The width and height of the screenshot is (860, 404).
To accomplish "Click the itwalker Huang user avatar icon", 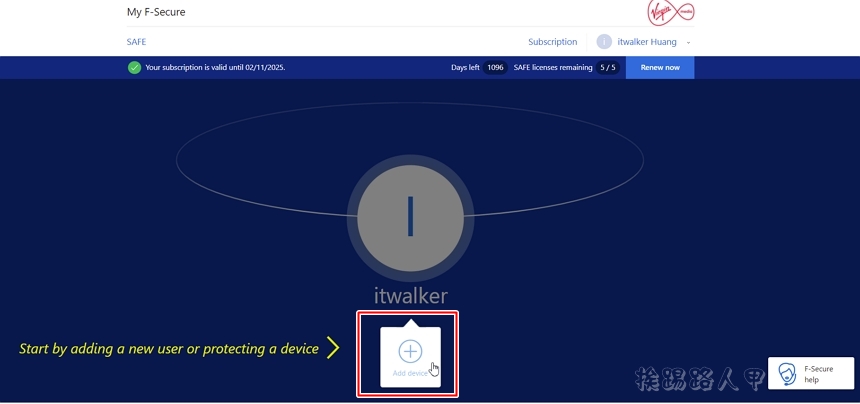I will [x=604, y=42].
